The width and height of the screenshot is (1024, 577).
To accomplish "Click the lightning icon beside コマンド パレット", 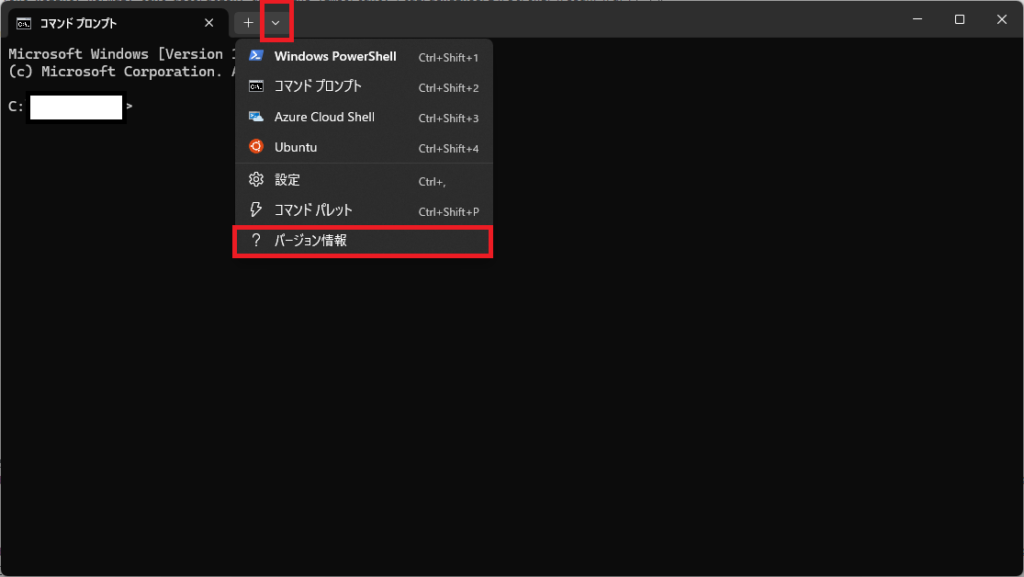I will pyautogui.click(x=256, y=210).
